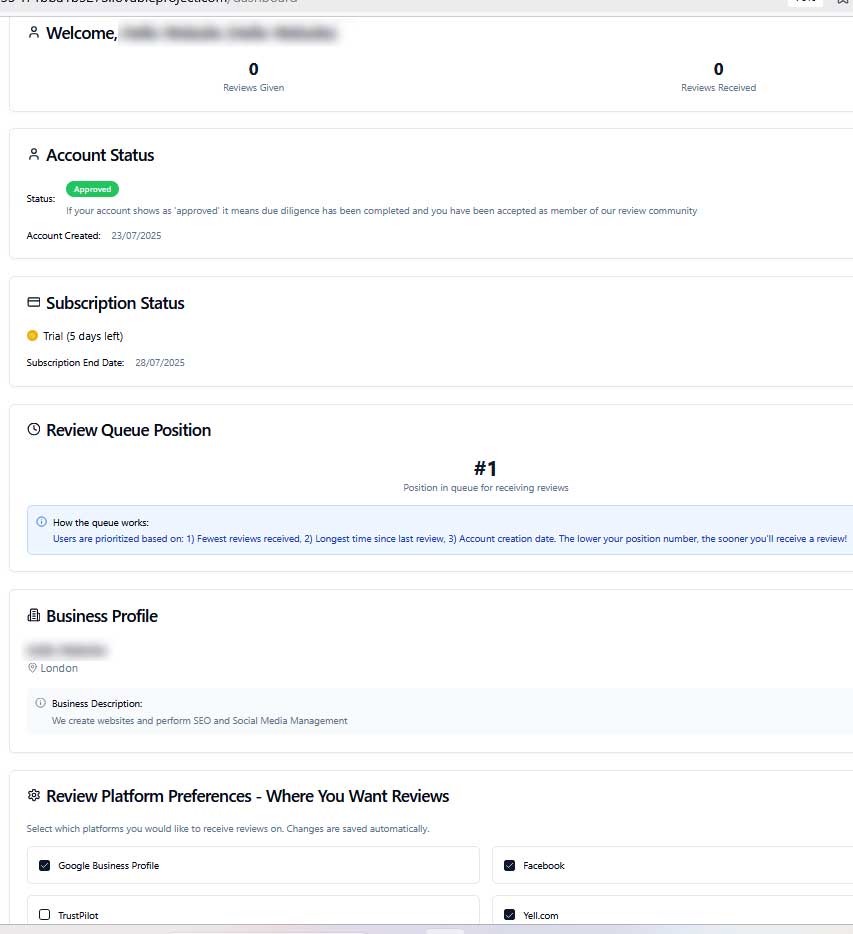The width and height of the screenshot is (853, 934).
Task: Click the info icon beside How the queue works
Action: (x=40, y=521)
